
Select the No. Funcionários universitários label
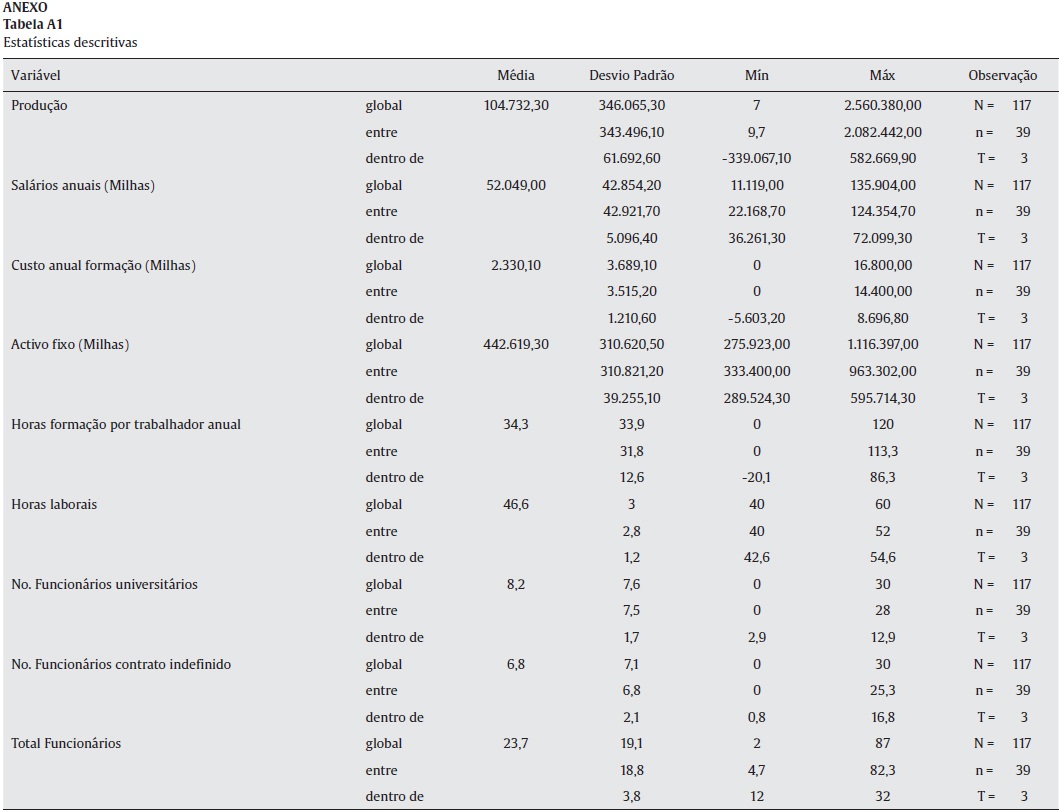tap(104, 584)
